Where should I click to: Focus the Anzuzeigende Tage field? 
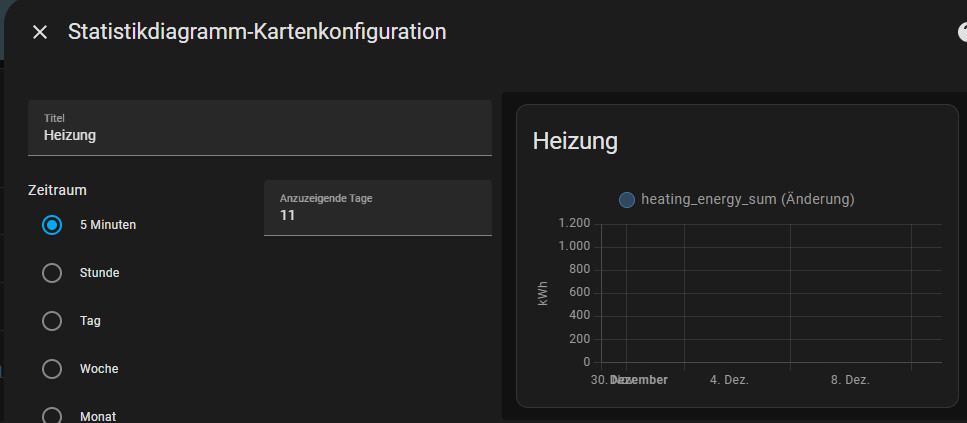[x=377, y=214]
